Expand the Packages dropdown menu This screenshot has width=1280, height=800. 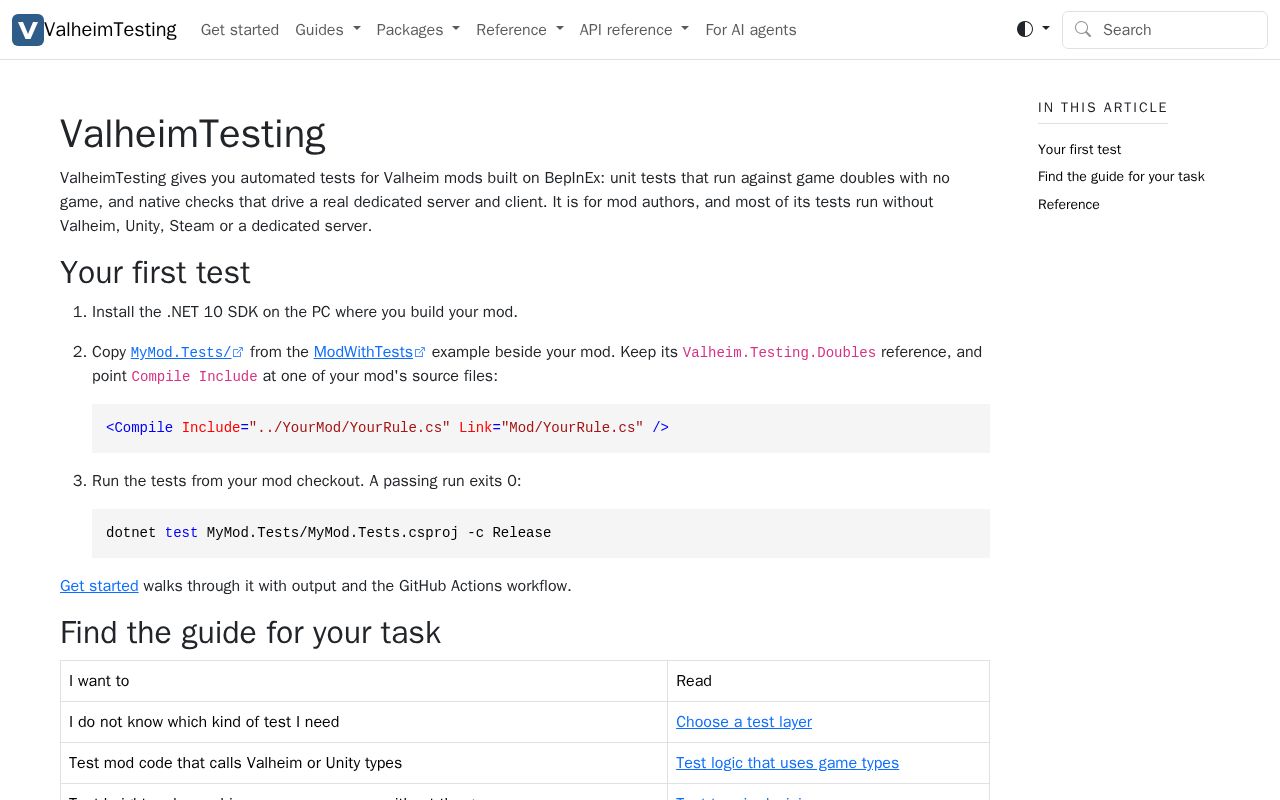(418, 30)
